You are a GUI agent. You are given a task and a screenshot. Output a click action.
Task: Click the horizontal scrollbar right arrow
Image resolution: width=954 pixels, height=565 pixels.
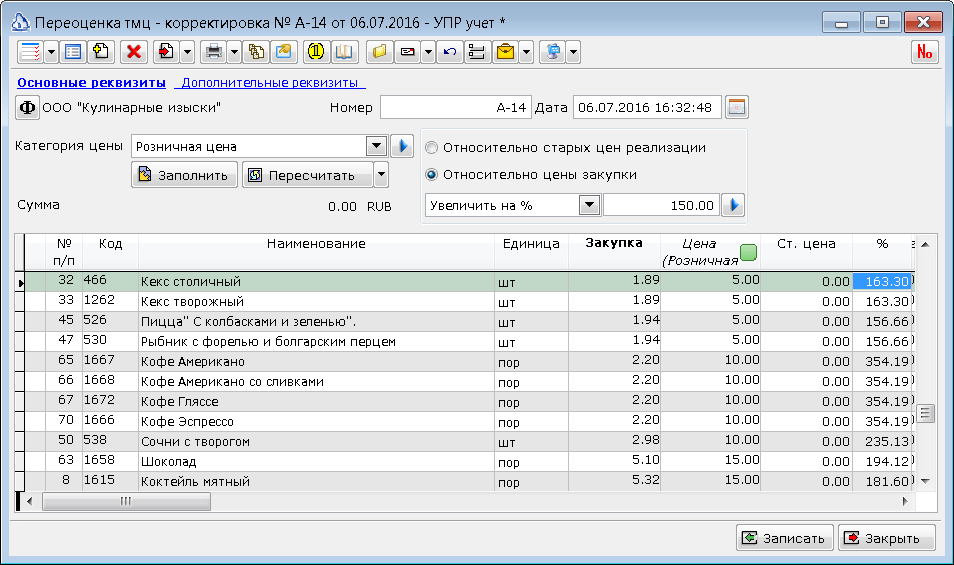coord(905,502)
